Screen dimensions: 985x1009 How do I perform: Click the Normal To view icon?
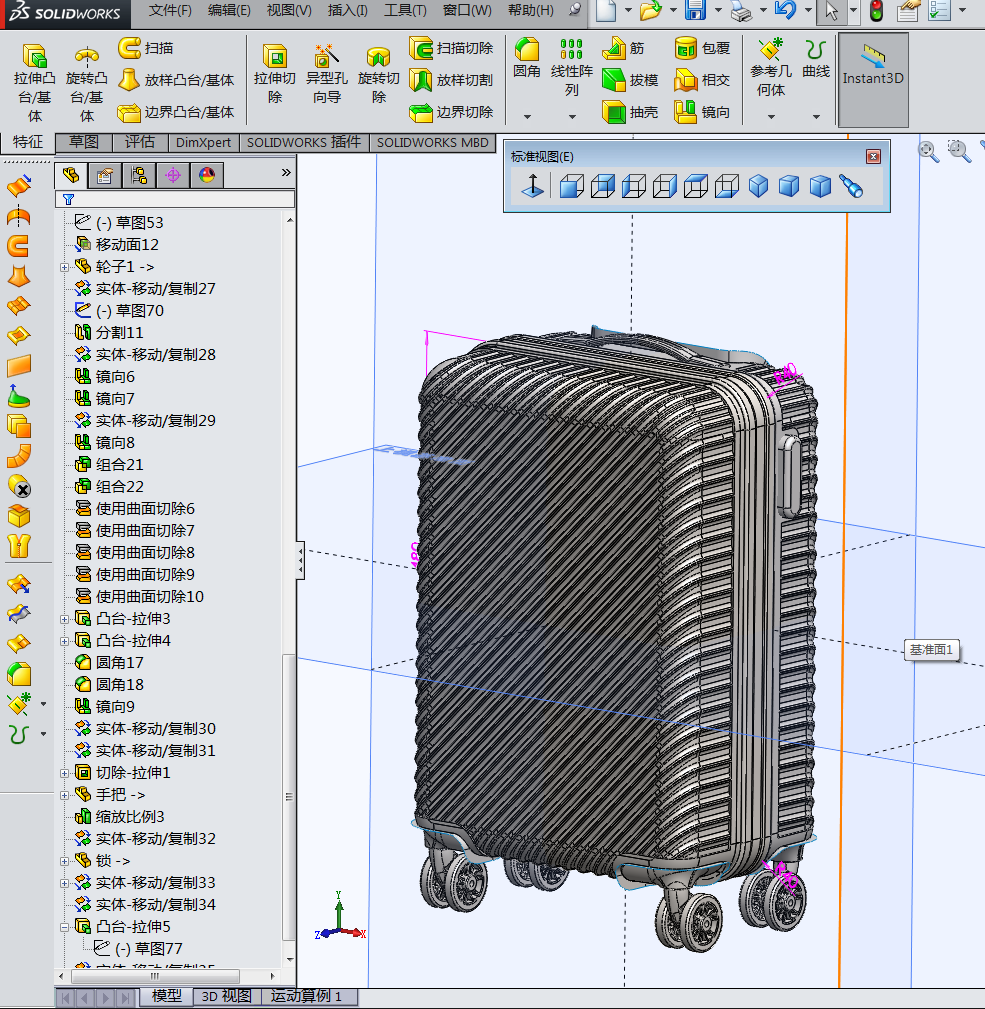[x=532, y=186]
